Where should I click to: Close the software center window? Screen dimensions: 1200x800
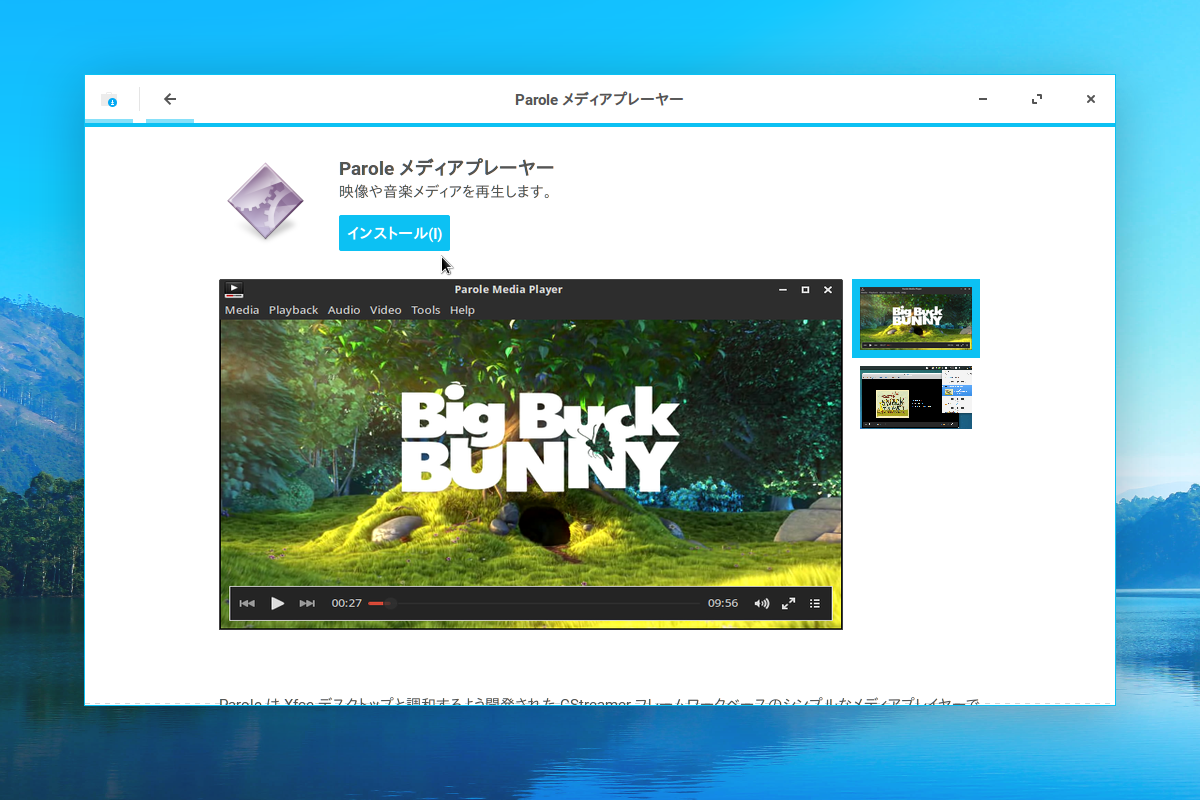point(1091,100)
